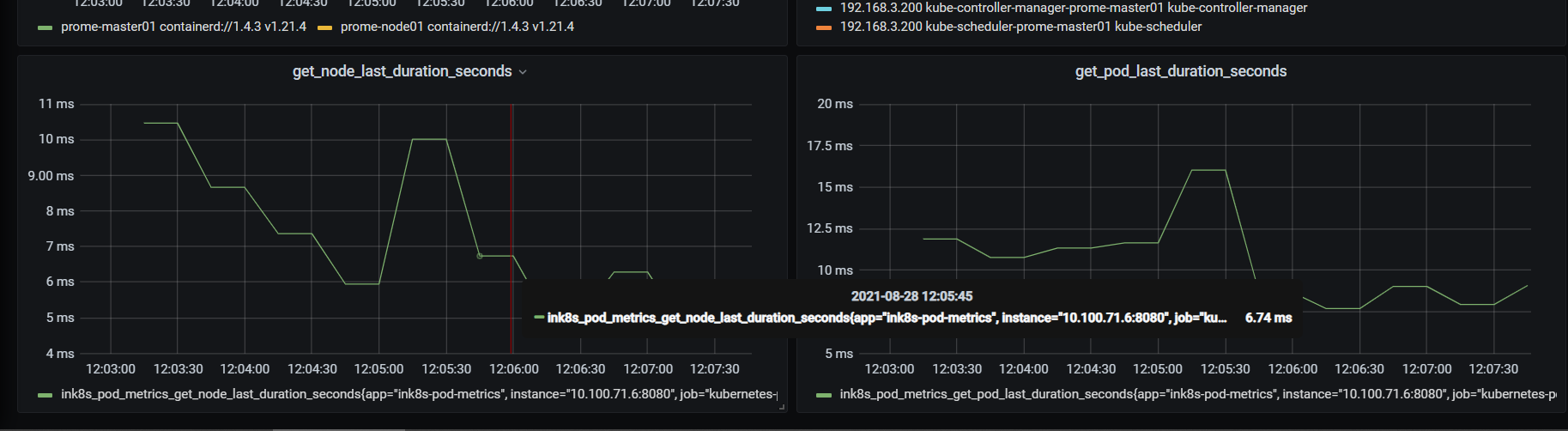Toggle ink8s_pod_metrics_get_node_last_duration_seconds legend series
Viewport: 1568px width, 431px height.
tap(419, 394)
